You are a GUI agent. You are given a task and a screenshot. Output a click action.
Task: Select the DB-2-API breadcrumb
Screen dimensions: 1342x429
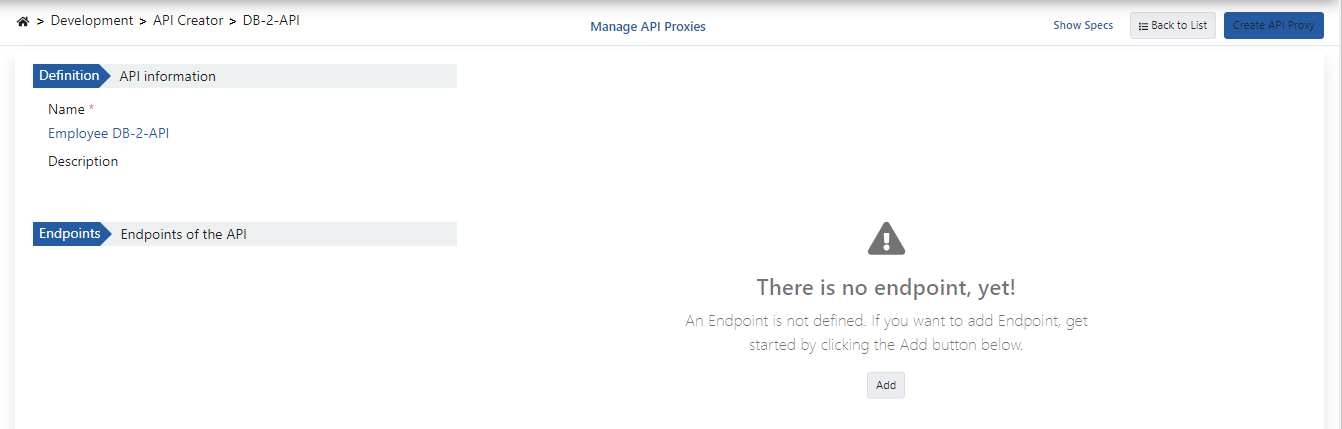pos(271,20)
